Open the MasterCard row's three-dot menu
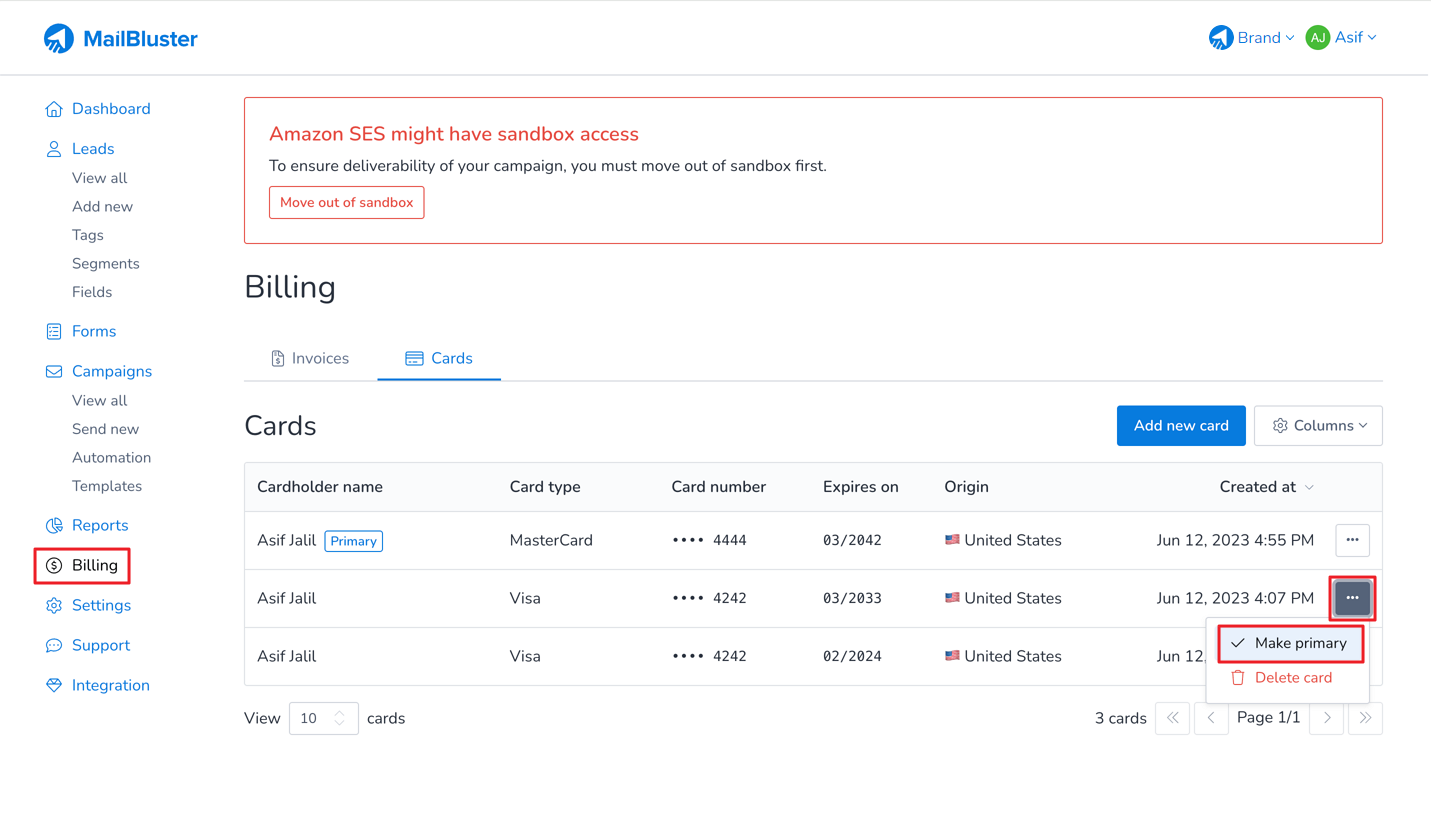The image size is (1431, 813). 1352,540
